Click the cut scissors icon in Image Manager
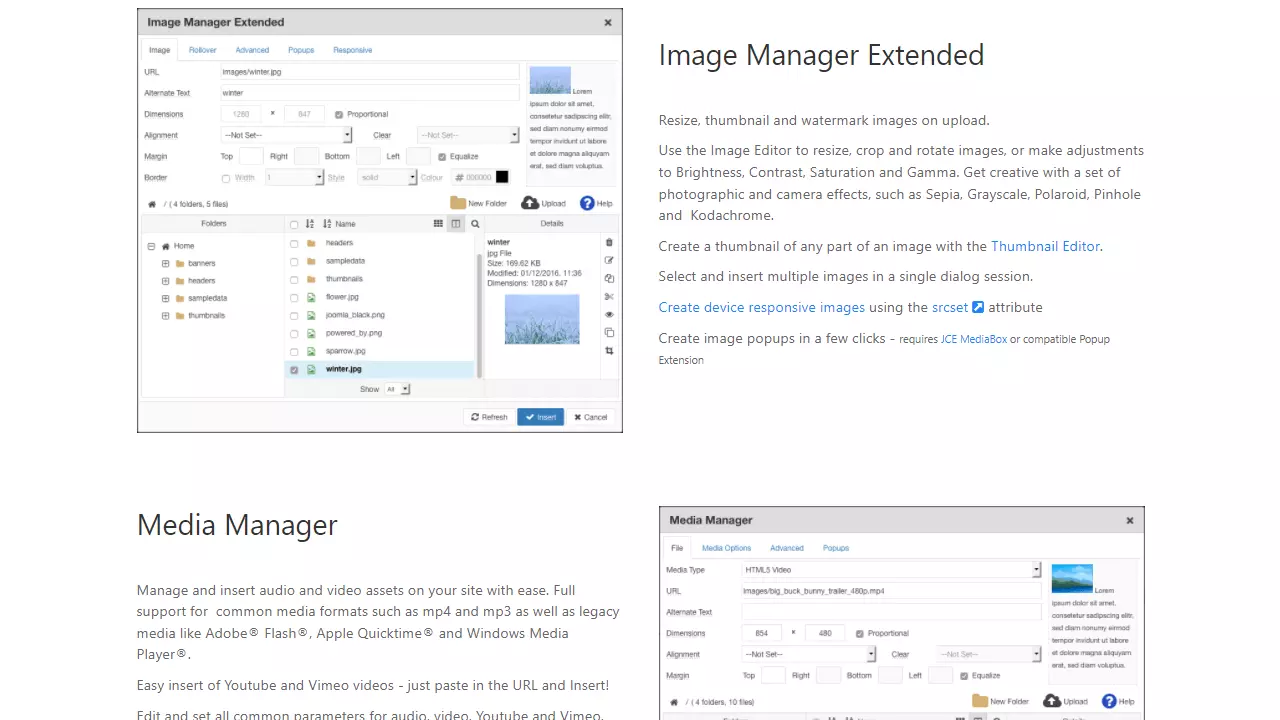Screen dimensions: 1280x720 point(609,296)
